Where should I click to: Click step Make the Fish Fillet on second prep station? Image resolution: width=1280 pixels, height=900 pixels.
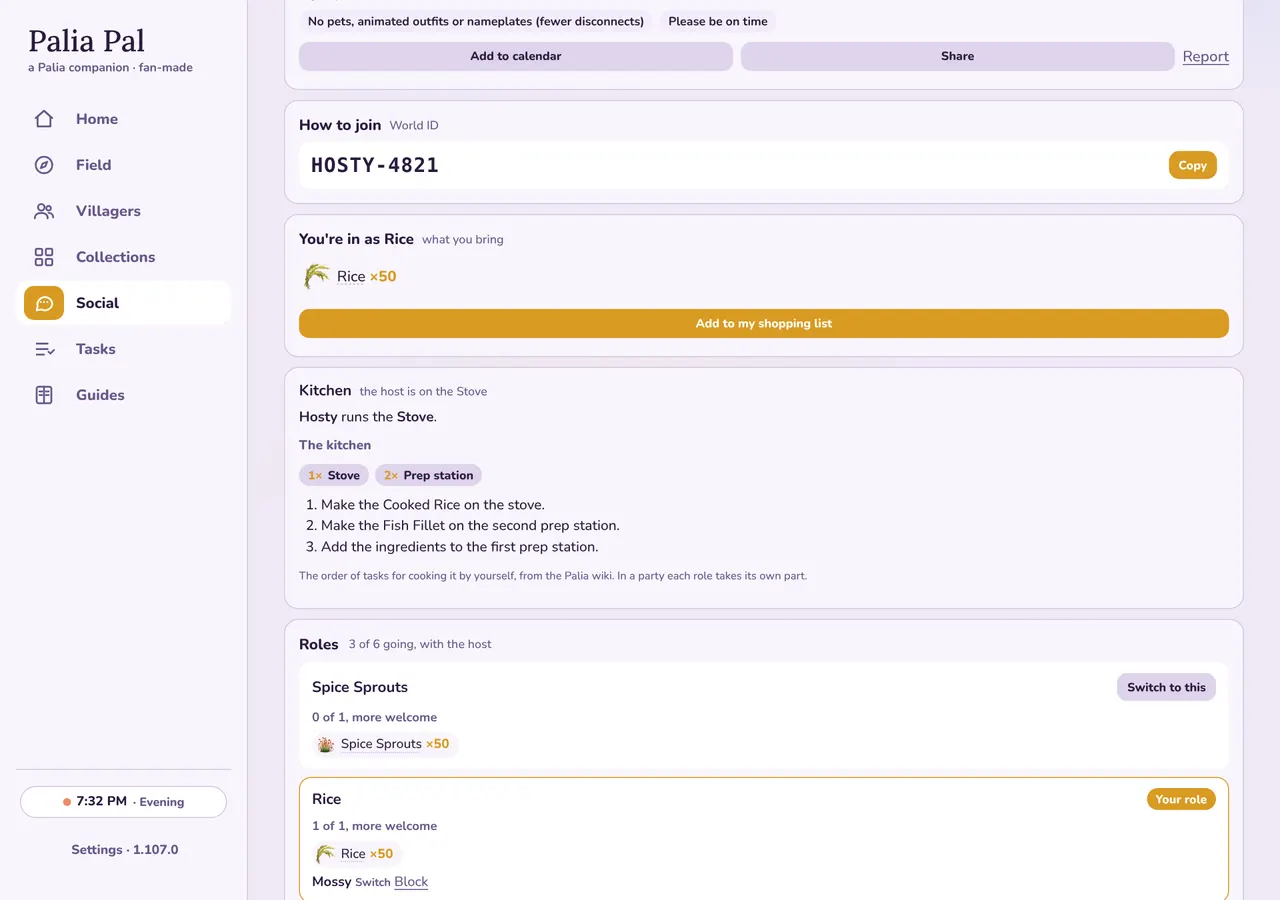[x=470, y=525]
